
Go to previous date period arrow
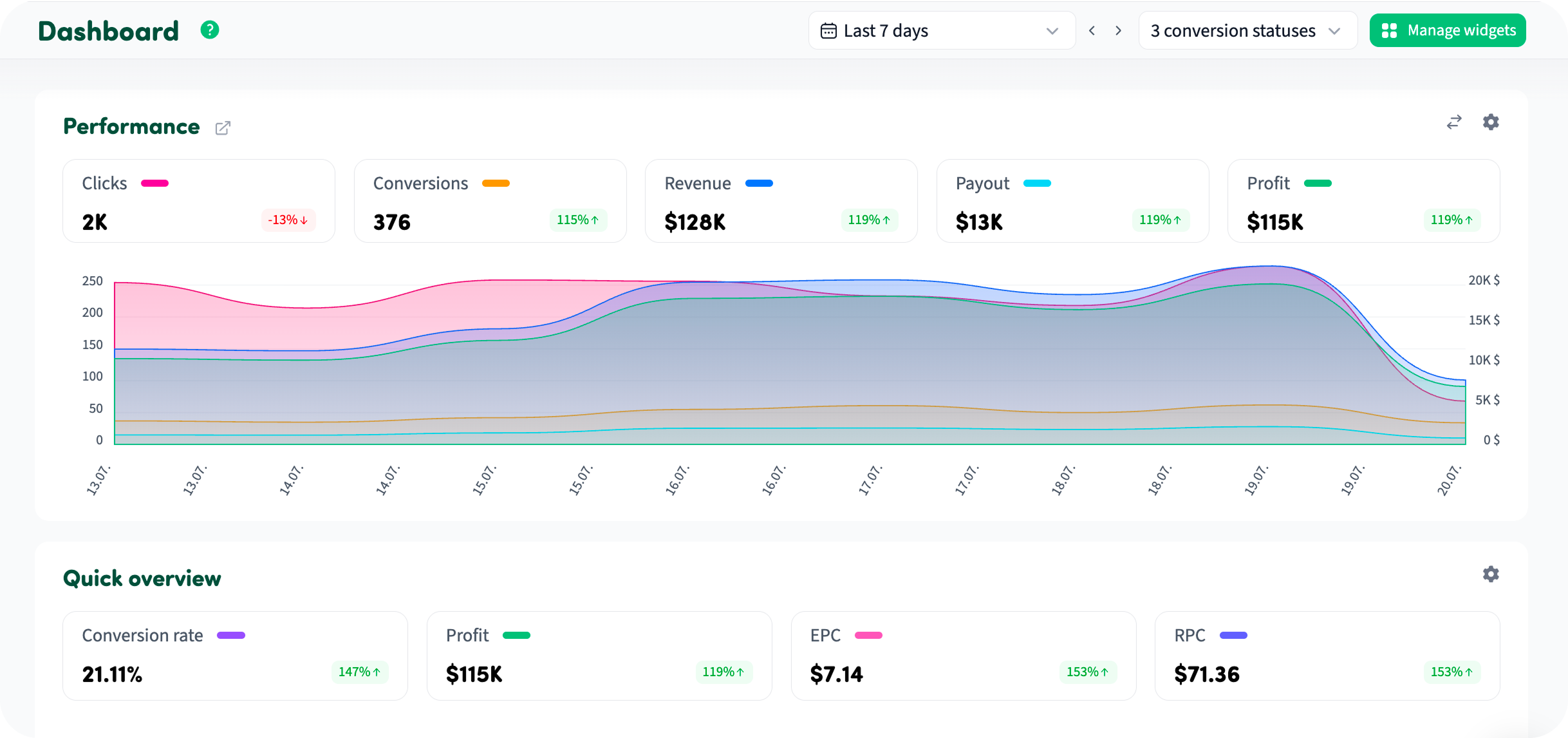point(1092,31)
